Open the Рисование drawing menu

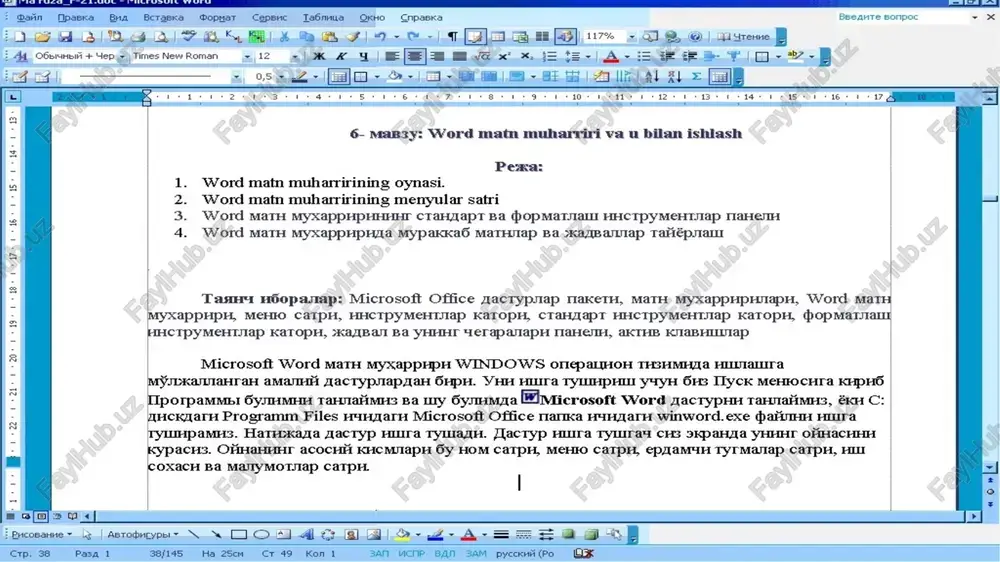[x=41, y=535]
